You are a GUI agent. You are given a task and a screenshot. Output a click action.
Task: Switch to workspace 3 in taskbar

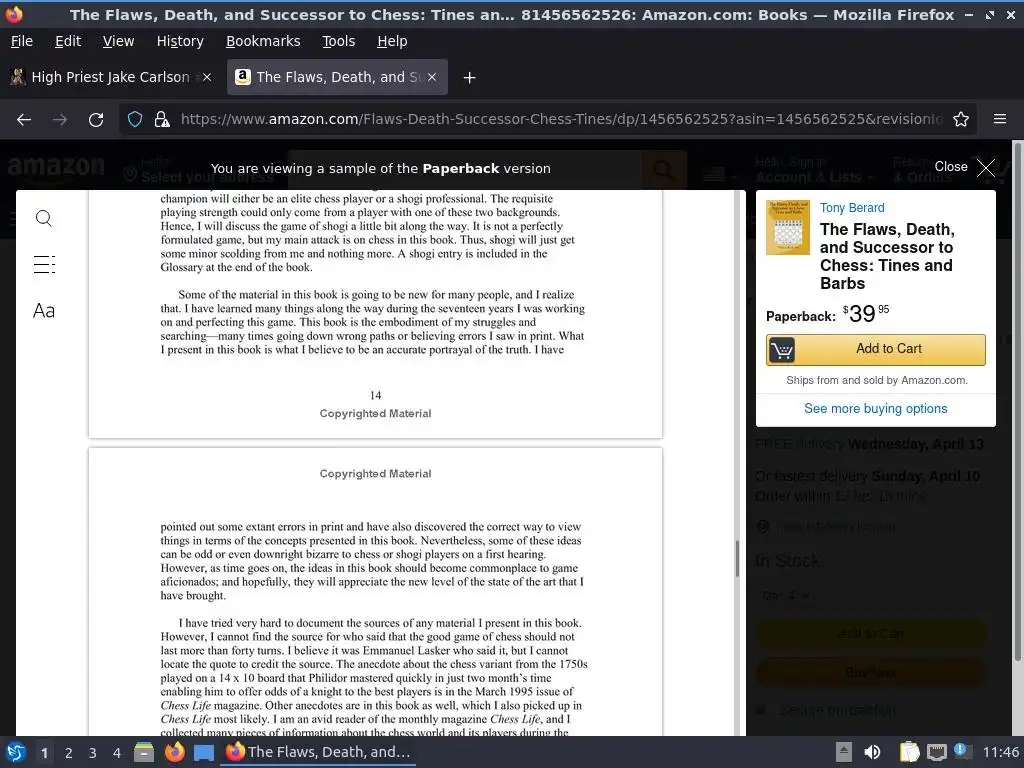(x=93, y=753)
